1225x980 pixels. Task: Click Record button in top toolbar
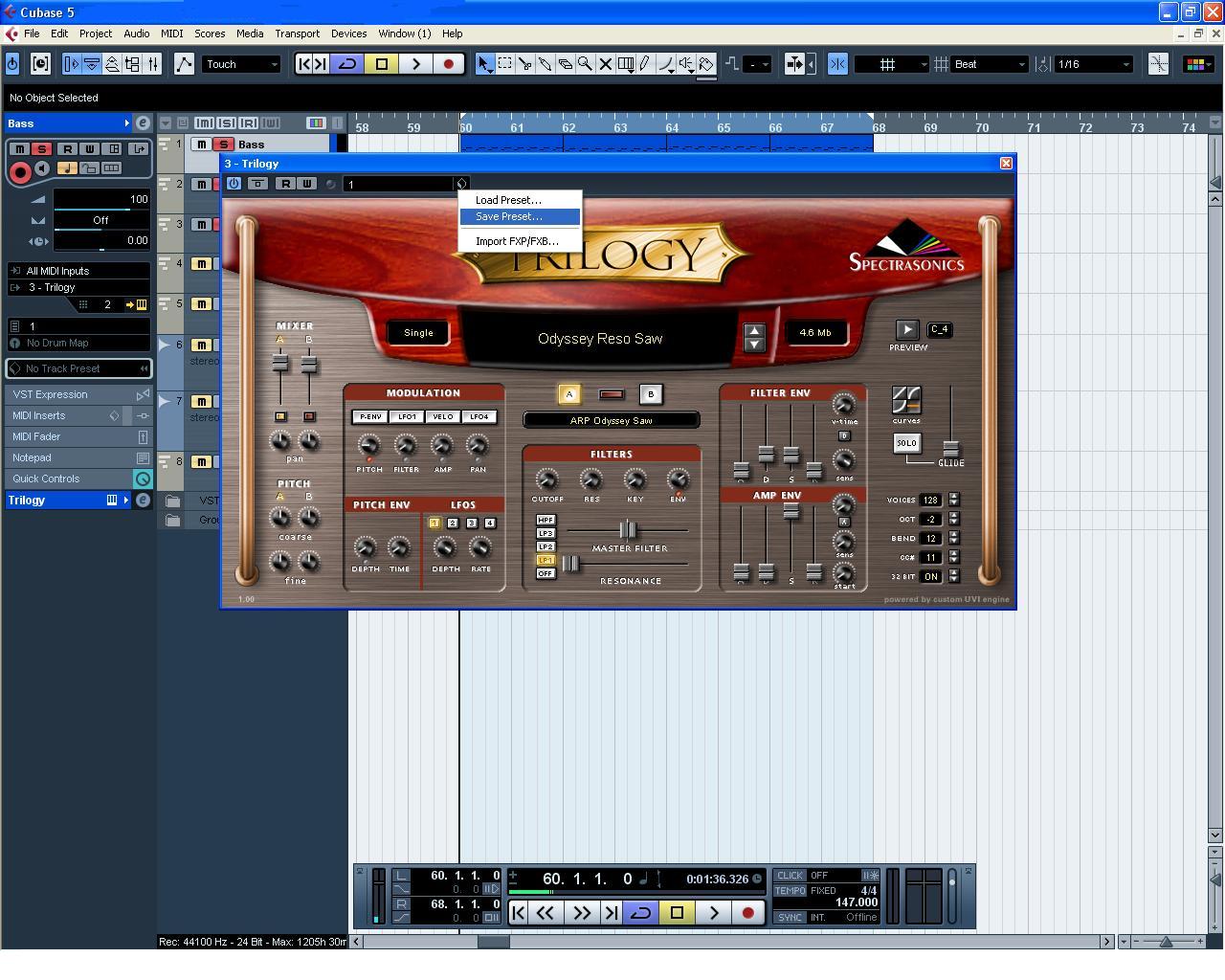coord(448,64)
